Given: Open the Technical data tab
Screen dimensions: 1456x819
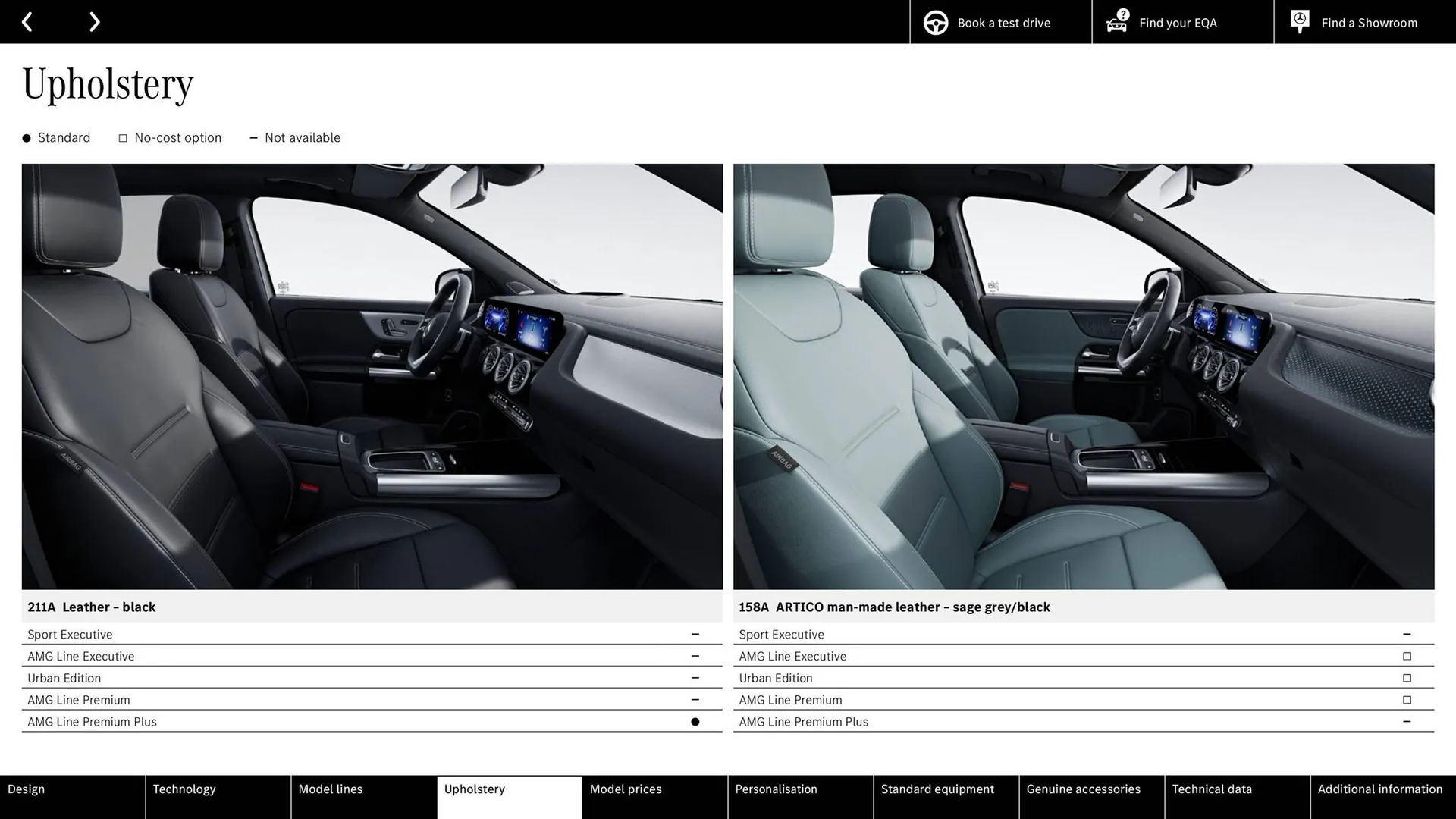Looking at the screenshot, I should coord(1211,789).
